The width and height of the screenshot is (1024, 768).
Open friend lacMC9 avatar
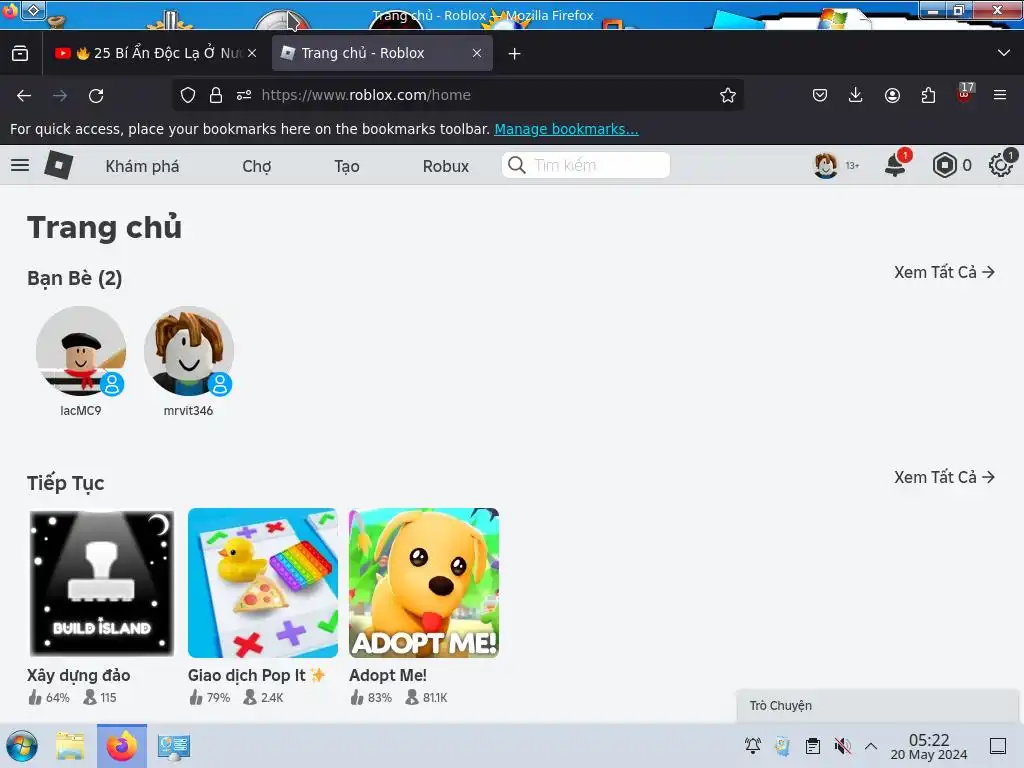(81, 351)
